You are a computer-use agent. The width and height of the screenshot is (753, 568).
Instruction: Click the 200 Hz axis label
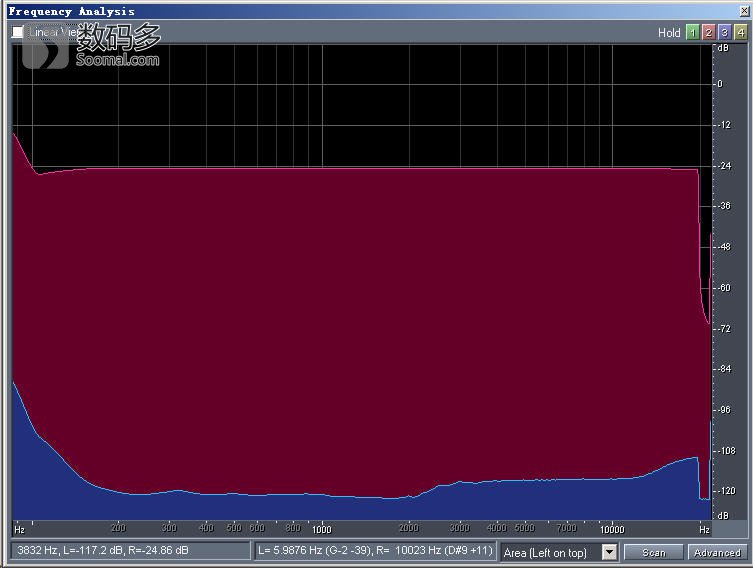118,528
